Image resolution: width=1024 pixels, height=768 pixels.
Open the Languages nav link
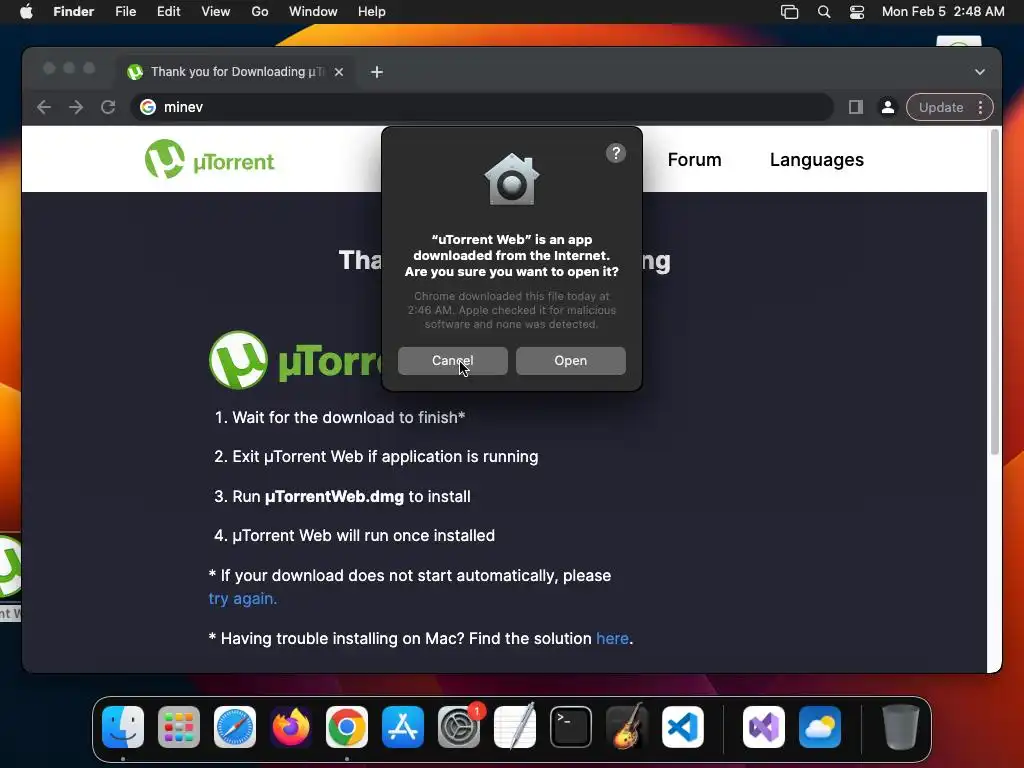click(x=817, y=159)
